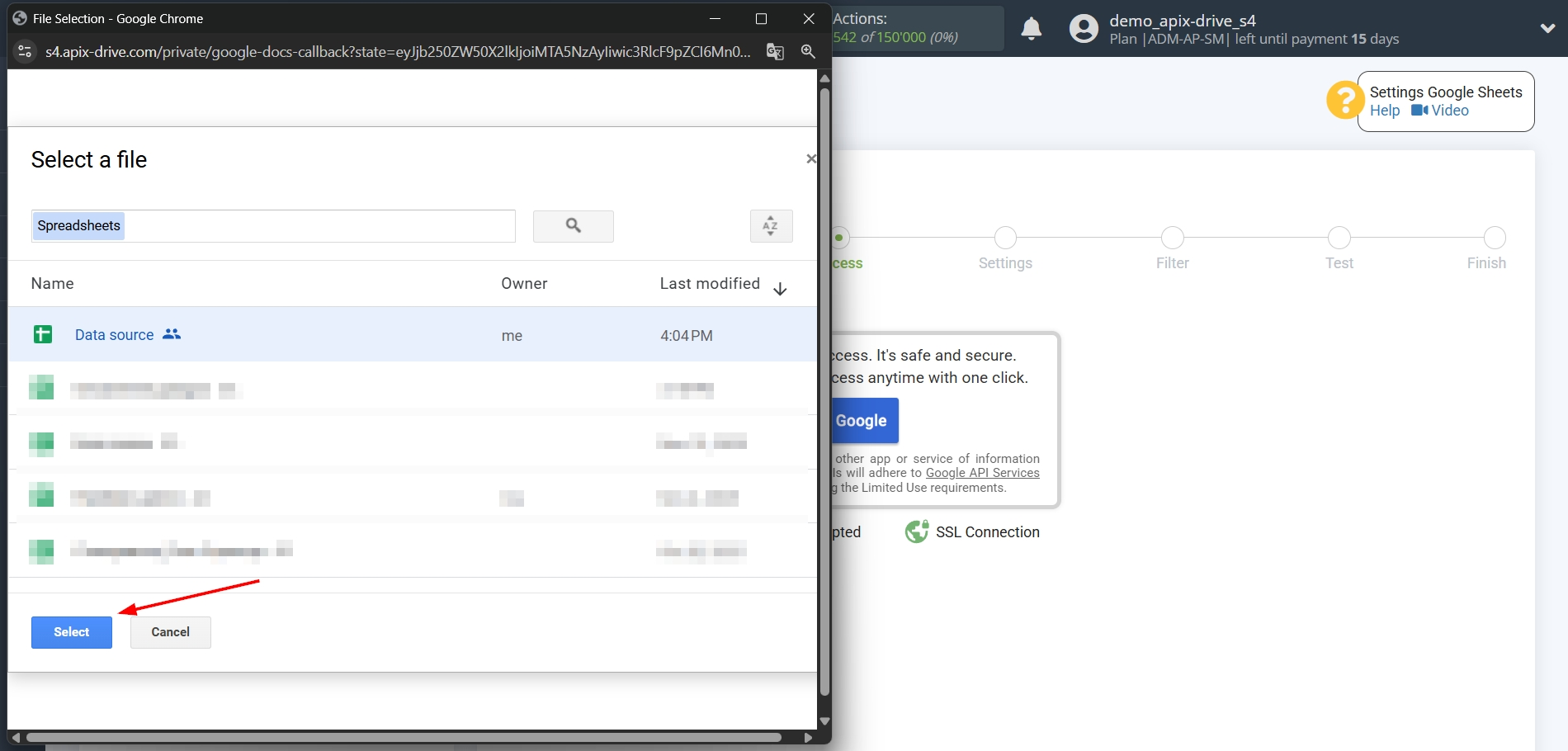
Task: Expand the account chevron at top right
Action: coord(1548,28)
